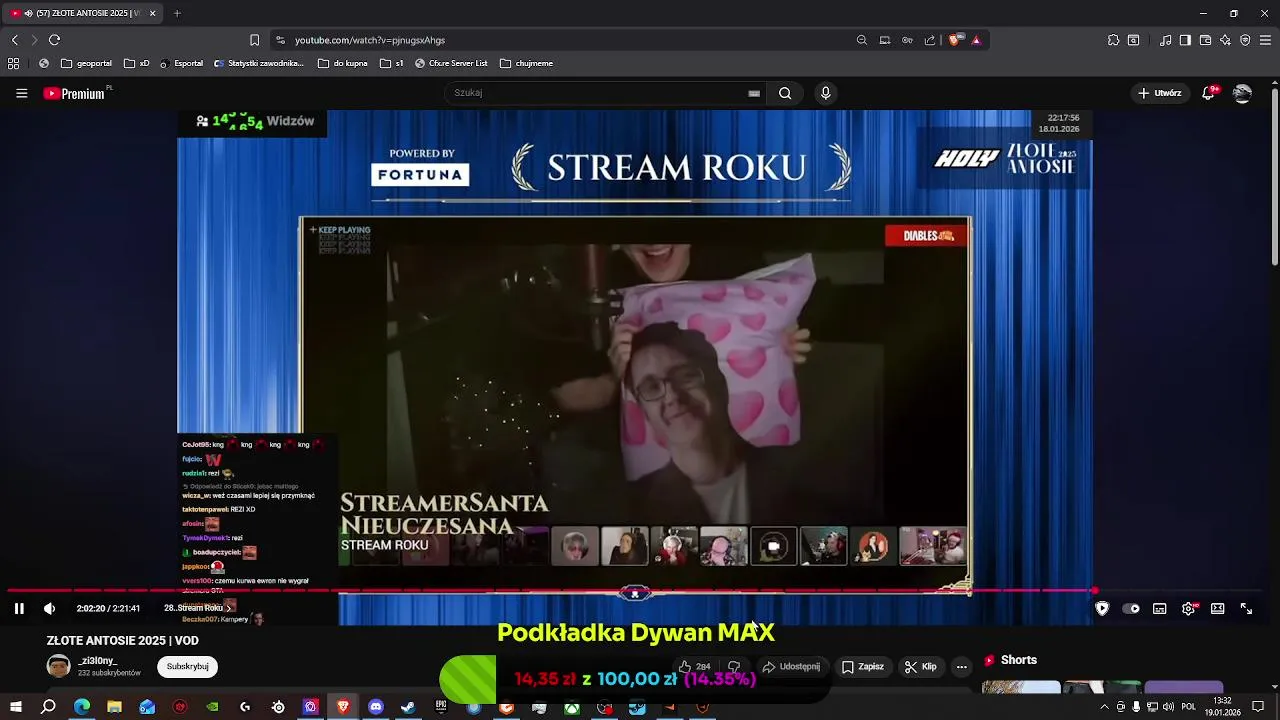Open the Leo AI sparkle icon
The width and height of the screenshot is (1280, 720).
[1225, 40]
